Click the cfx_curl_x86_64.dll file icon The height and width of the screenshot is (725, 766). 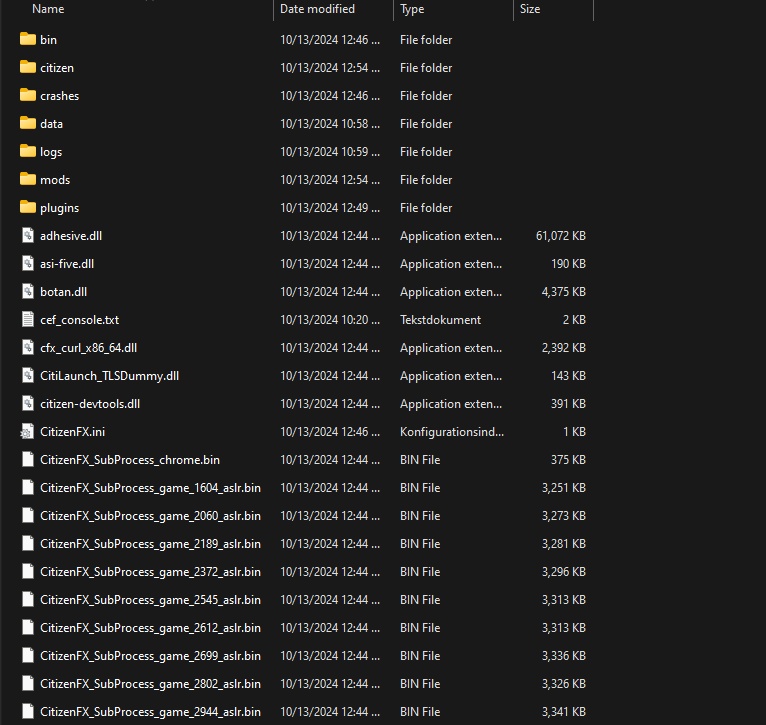[28, 347]
